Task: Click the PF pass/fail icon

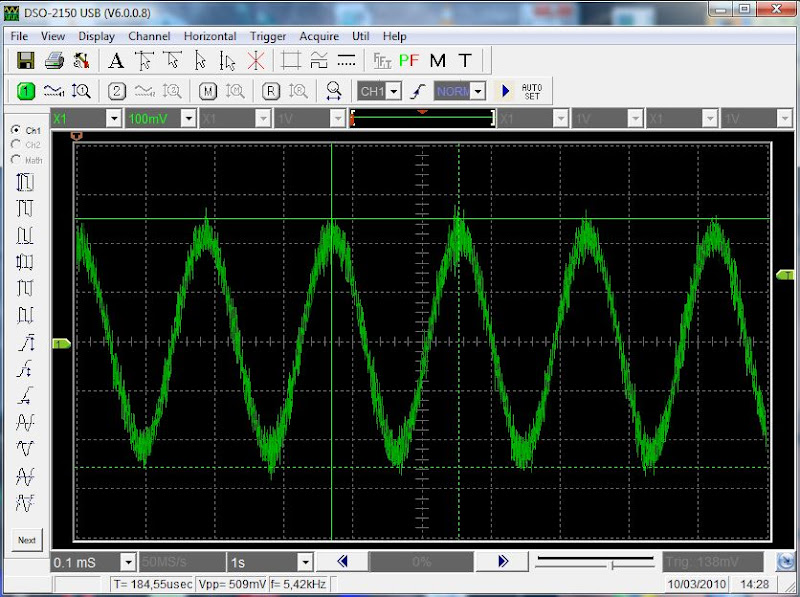Action: pos(409,61)
